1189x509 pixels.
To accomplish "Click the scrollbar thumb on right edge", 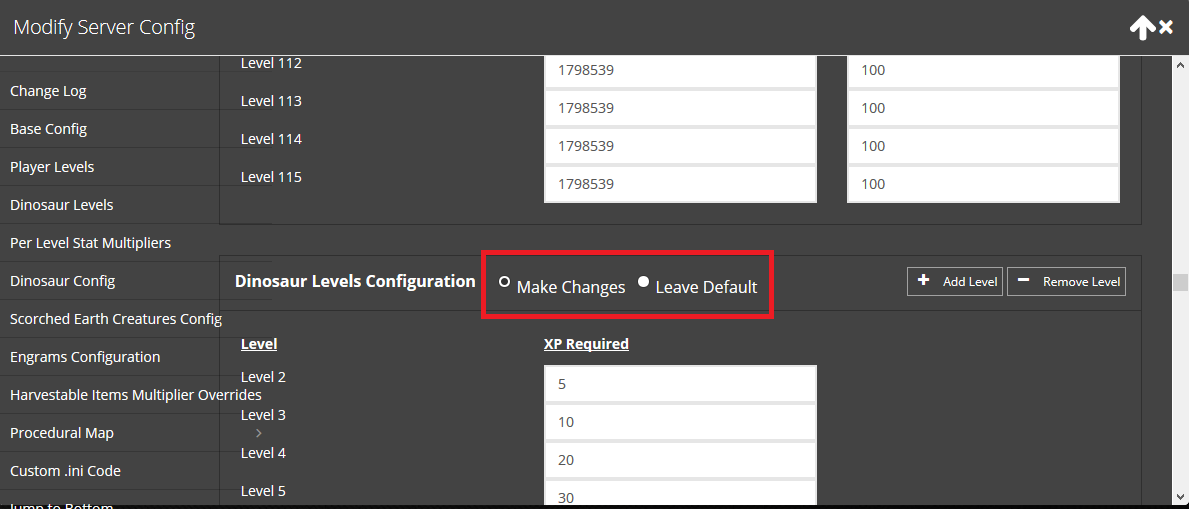I will (1181, 282).
